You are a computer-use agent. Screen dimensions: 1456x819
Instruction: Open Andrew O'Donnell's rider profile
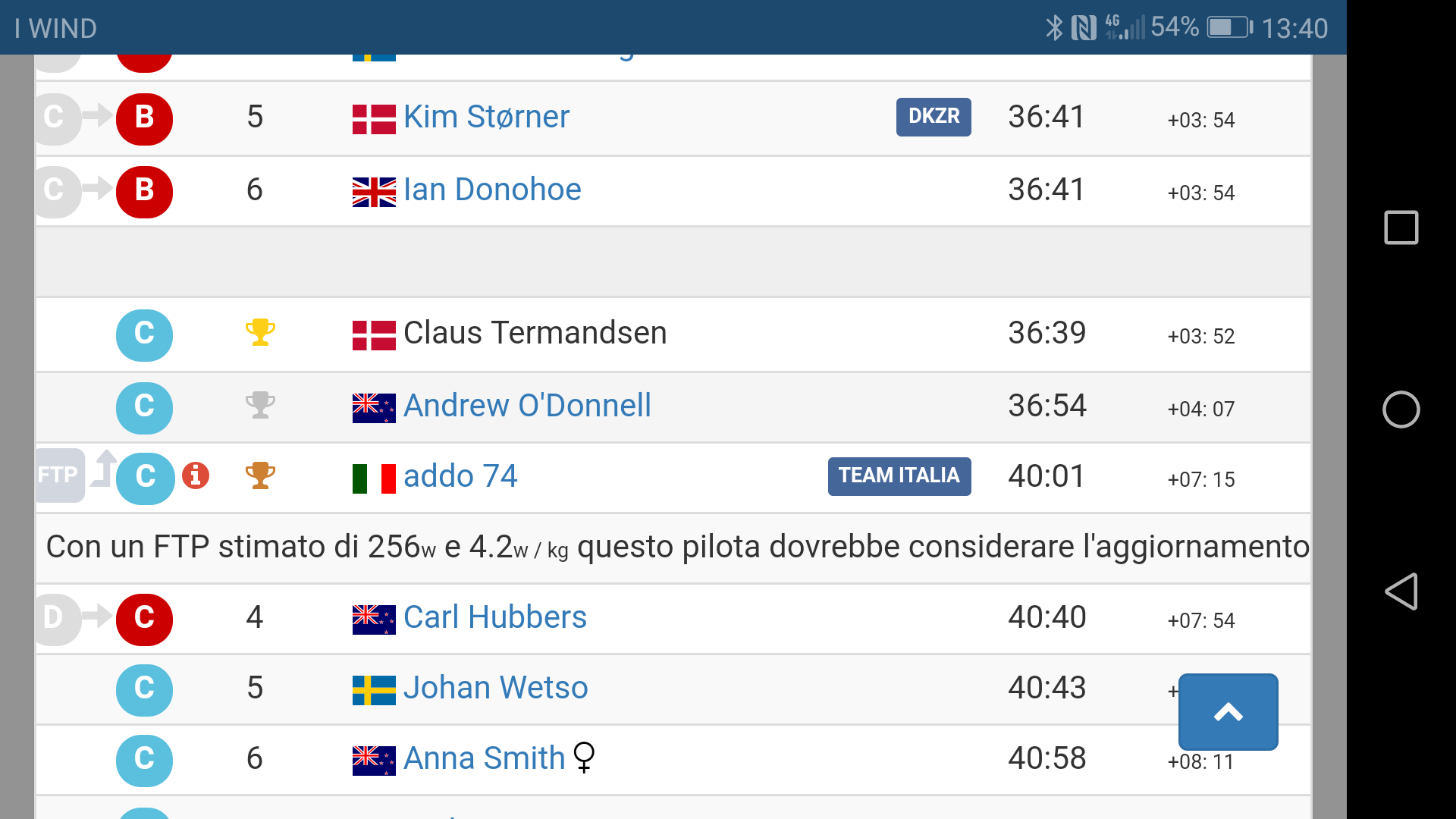(527, 406)
